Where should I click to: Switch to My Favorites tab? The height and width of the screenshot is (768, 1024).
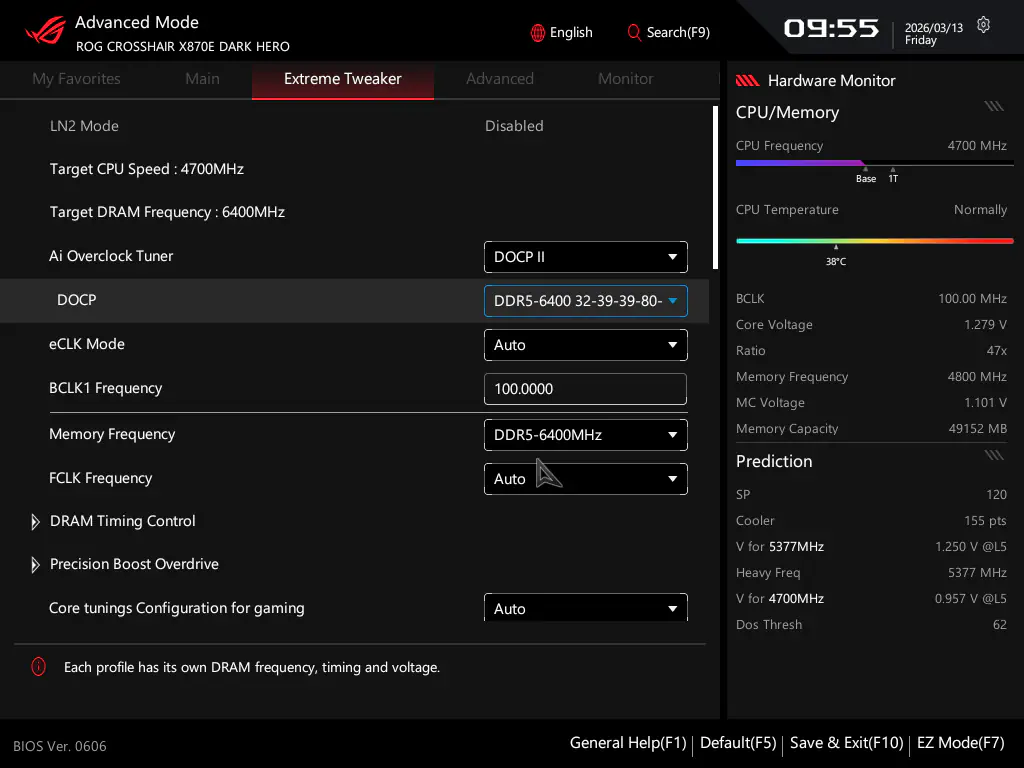(x=76, y=79)
